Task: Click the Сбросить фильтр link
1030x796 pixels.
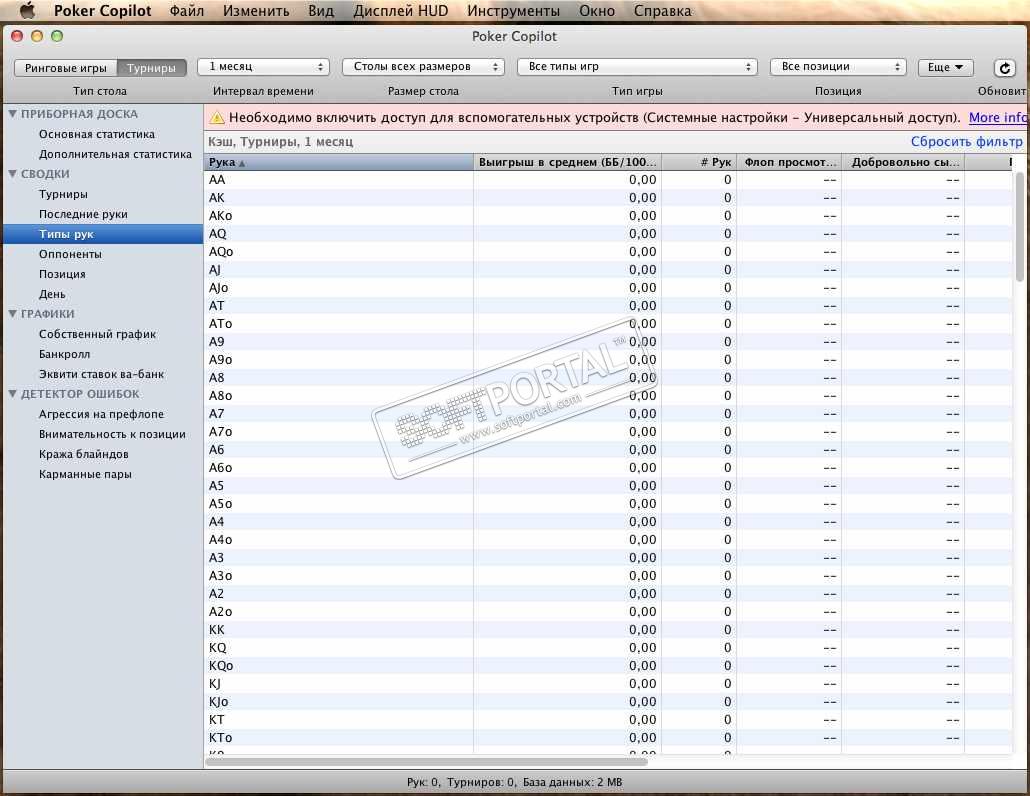Action: pyautogui.click(x=966, y=141)
